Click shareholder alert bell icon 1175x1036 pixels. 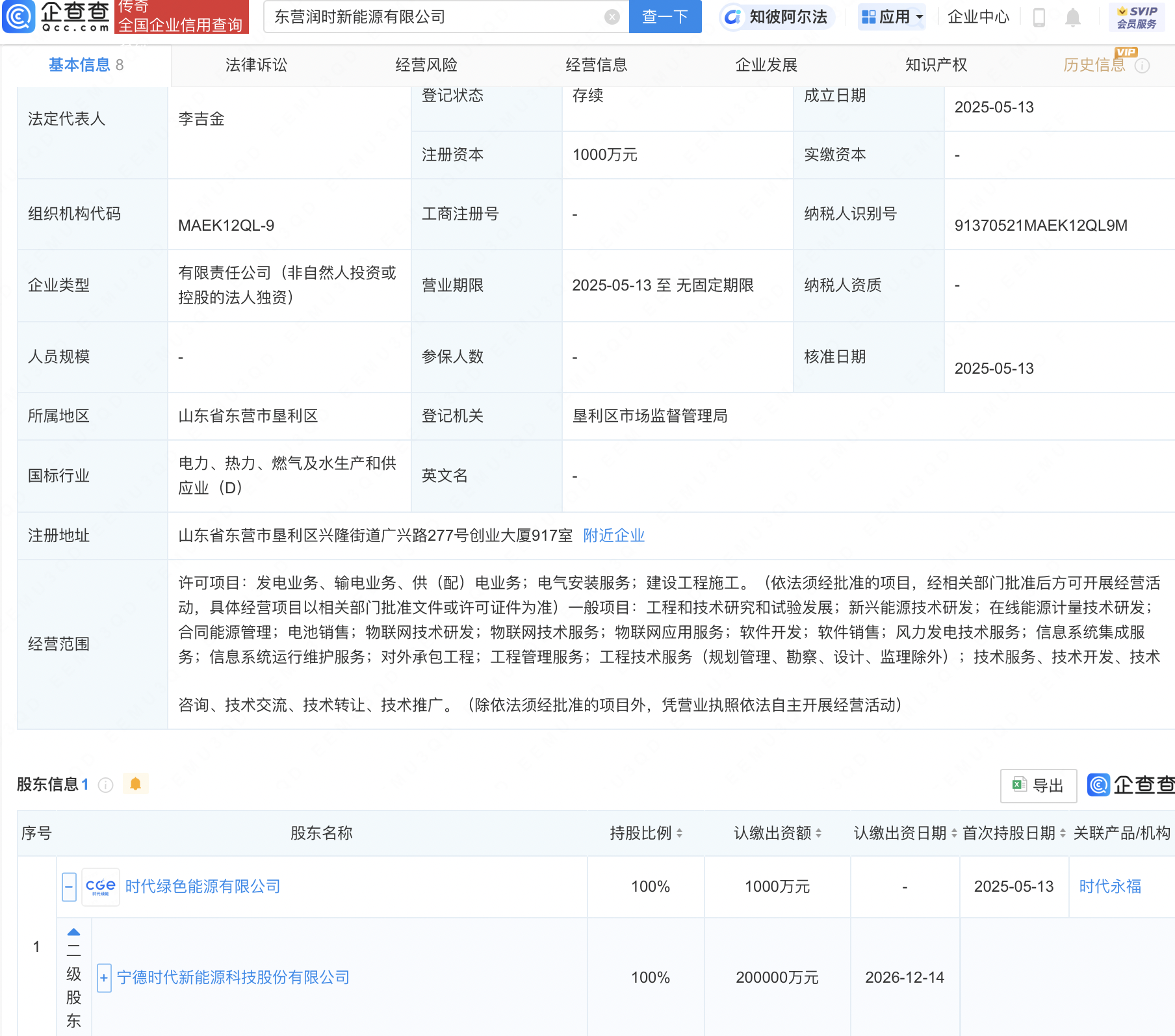coord(135,784)
